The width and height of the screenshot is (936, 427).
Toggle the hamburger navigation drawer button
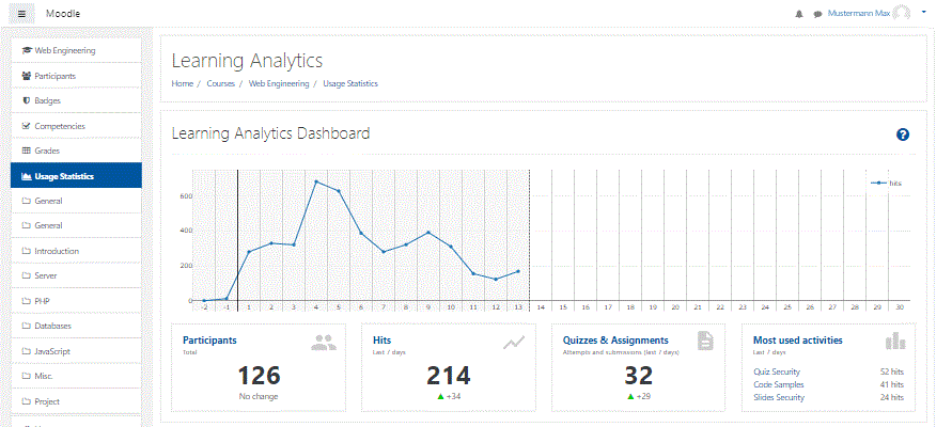(22, 14)
